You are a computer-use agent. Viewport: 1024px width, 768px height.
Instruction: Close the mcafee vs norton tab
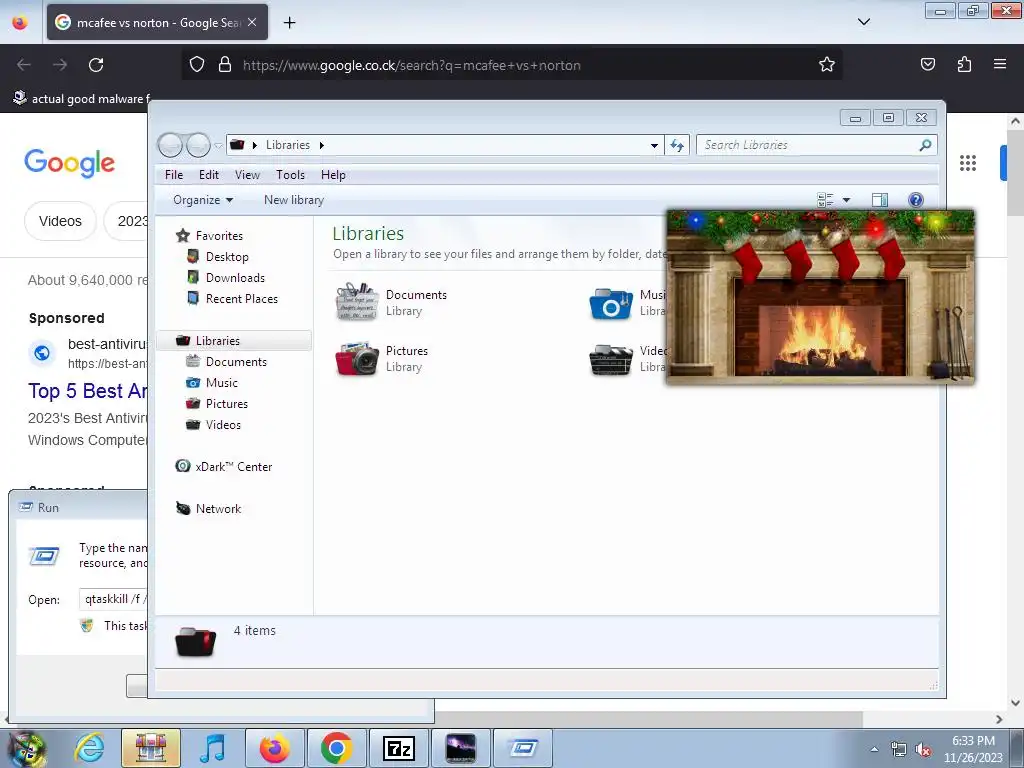tap(252, 22)
